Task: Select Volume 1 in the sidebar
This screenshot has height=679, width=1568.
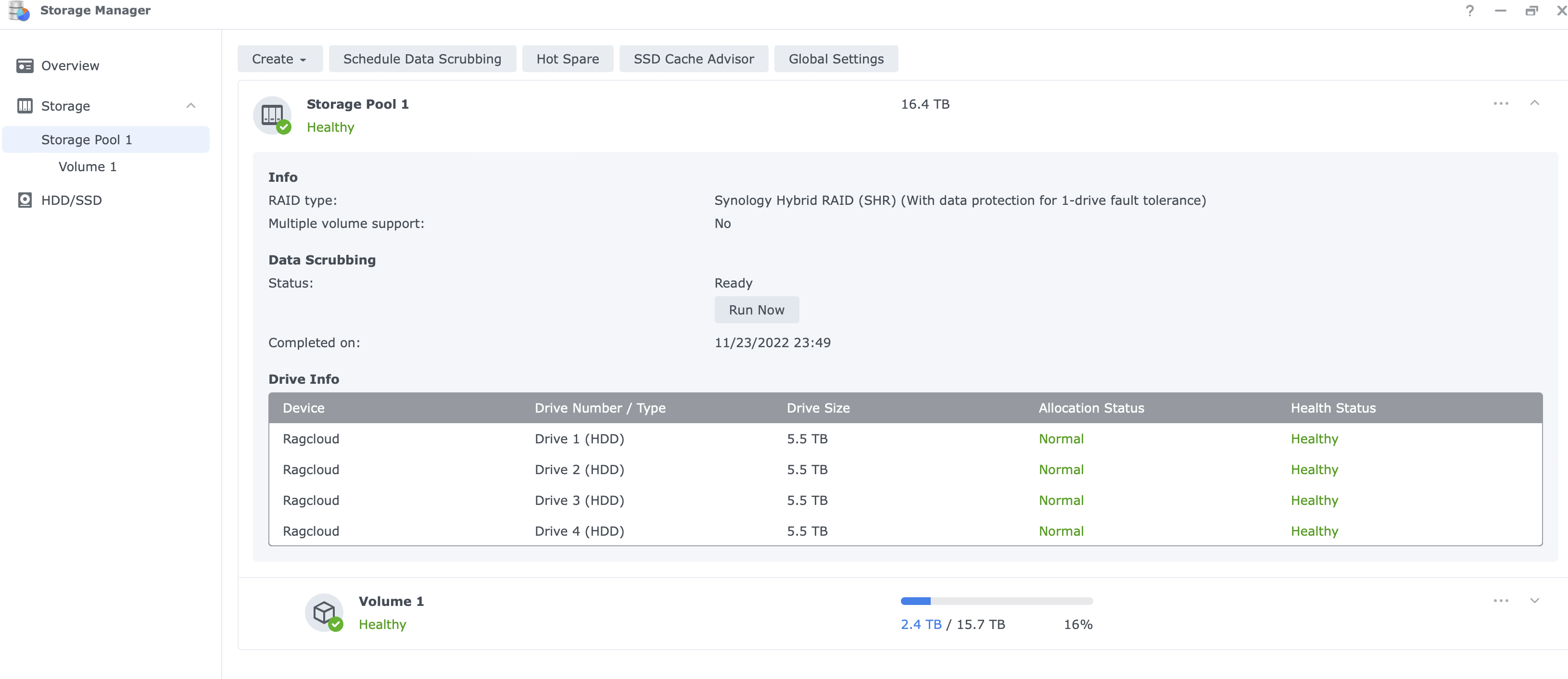Action: tap(87, 166)
